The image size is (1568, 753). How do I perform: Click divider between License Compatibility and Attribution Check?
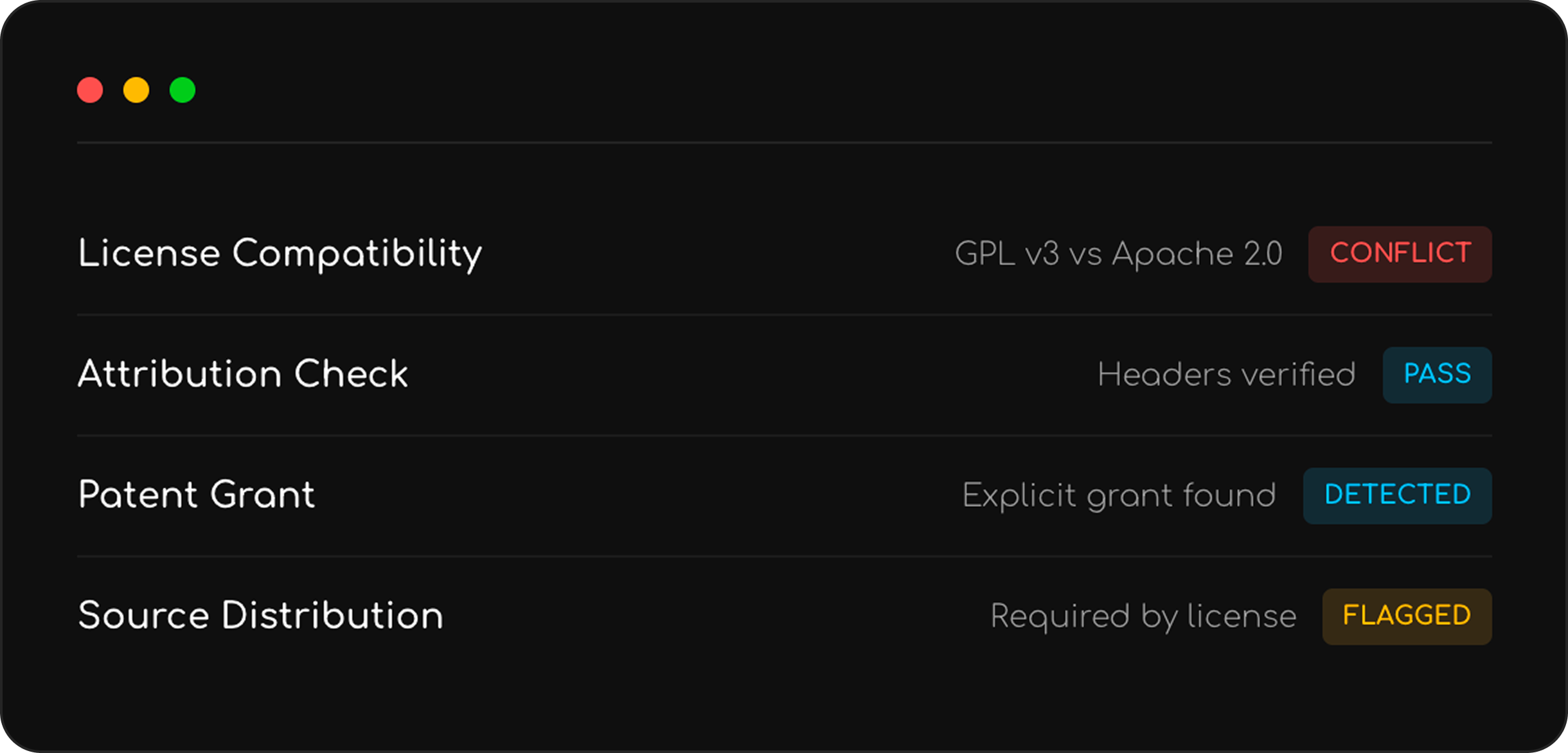click(x=784, y=315)
